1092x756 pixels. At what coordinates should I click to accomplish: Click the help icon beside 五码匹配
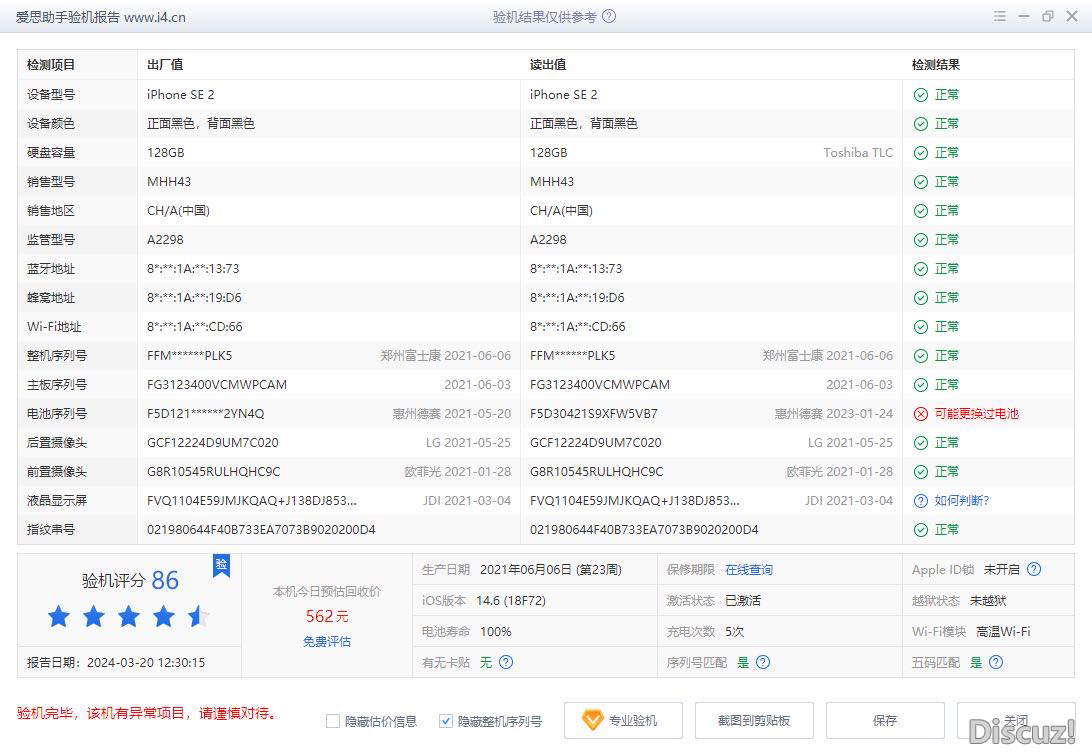pyautogui.click(x=997, y=662)
